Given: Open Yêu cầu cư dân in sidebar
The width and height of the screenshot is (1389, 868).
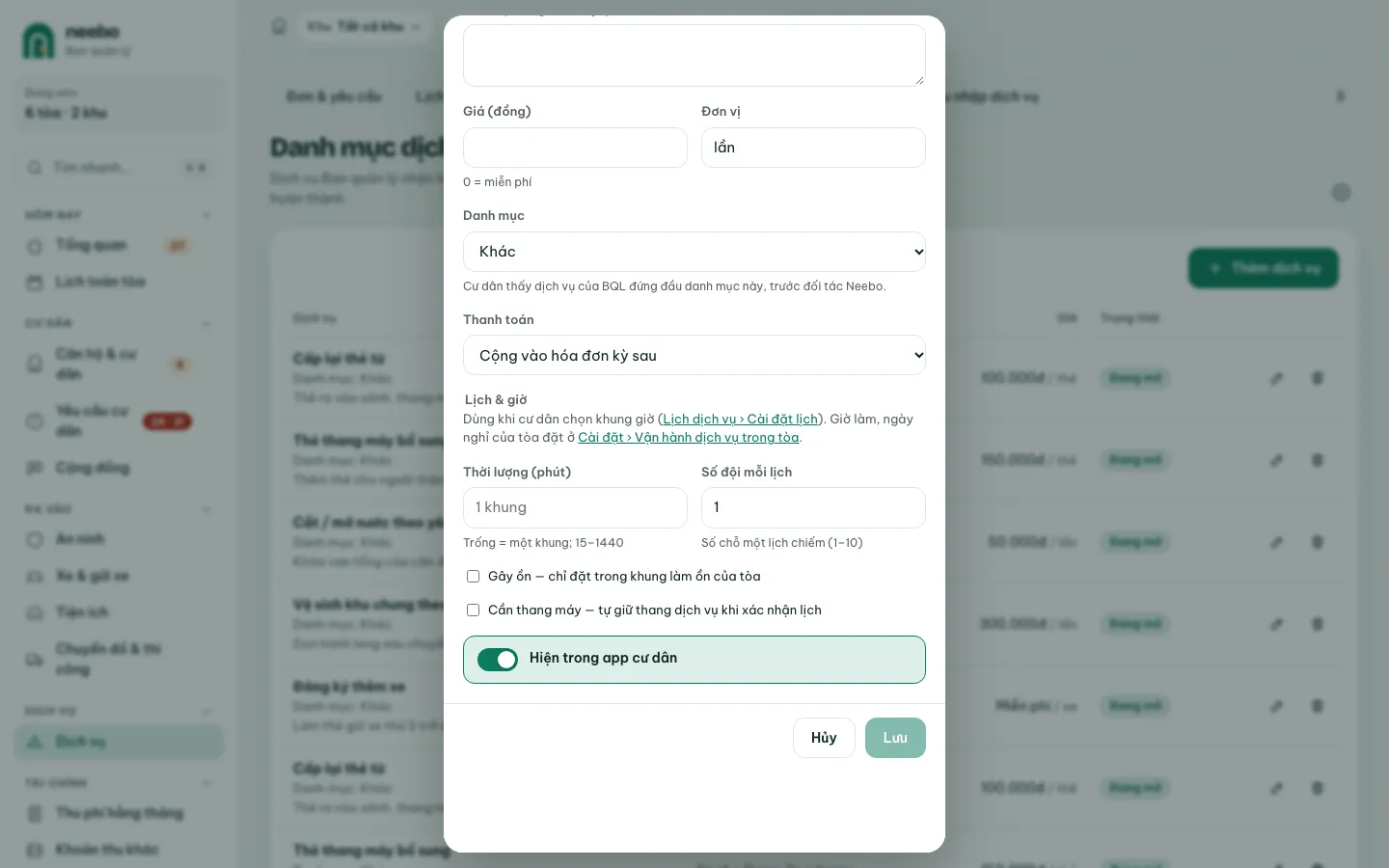Looking at the screenshot, I should point(120,420).
